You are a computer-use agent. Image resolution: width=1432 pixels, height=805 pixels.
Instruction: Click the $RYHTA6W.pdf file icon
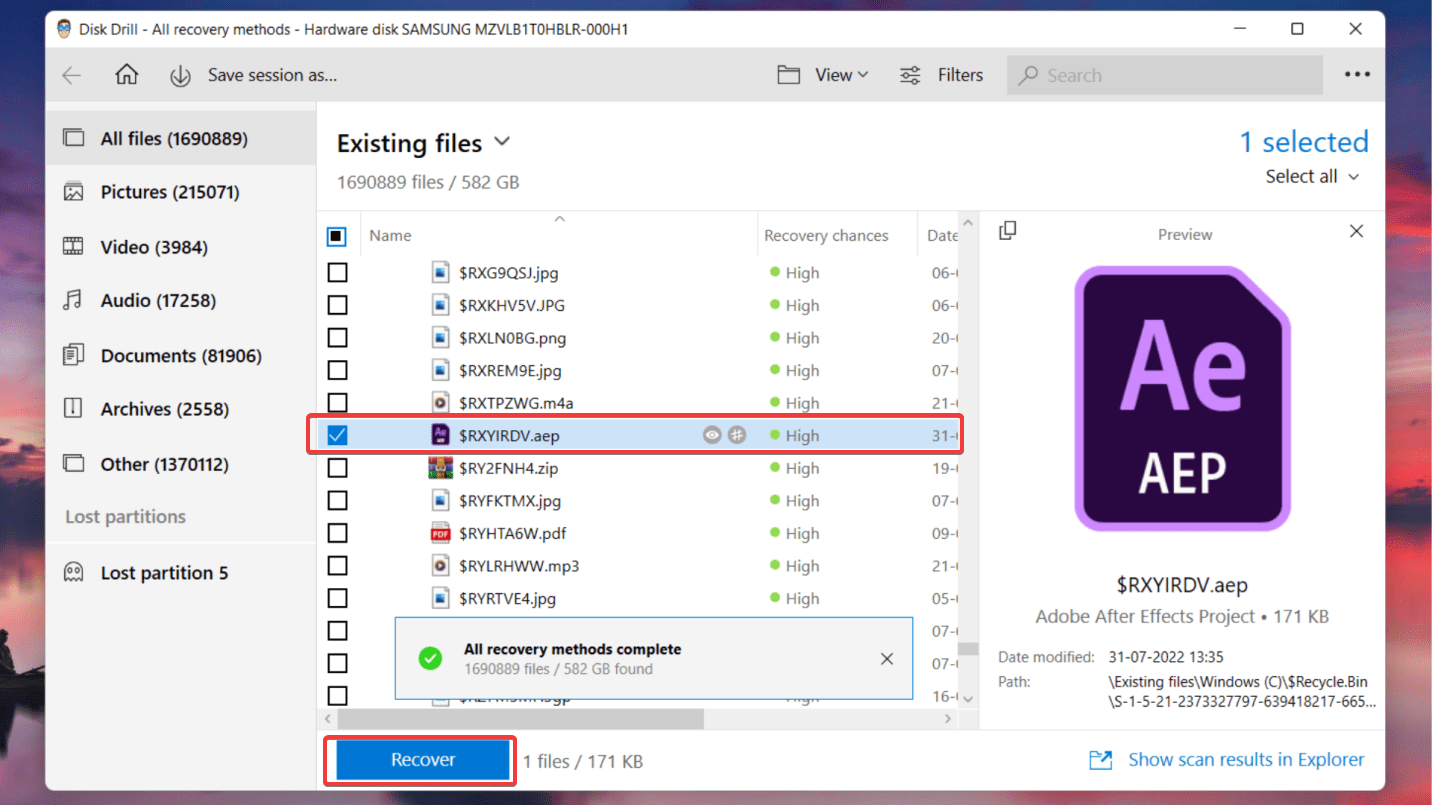440,533
